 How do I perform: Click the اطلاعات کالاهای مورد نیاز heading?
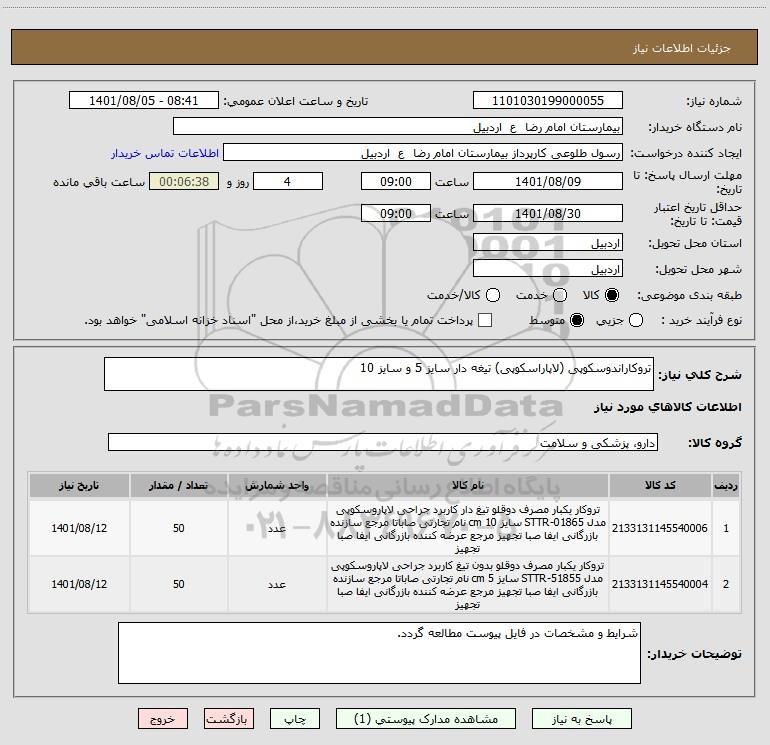click(x=667, y=407)
